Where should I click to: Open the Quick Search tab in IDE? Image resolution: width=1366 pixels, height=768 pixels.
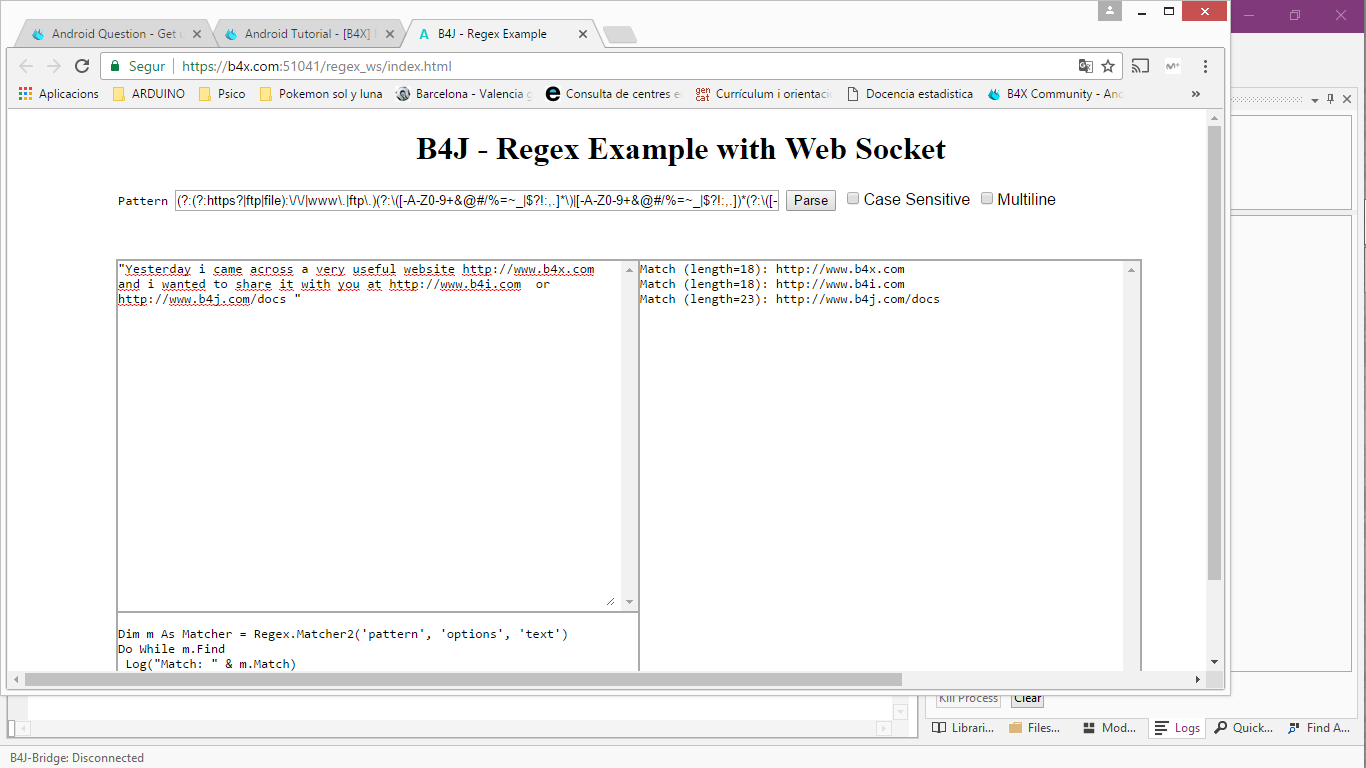(x=1243, y=728)
